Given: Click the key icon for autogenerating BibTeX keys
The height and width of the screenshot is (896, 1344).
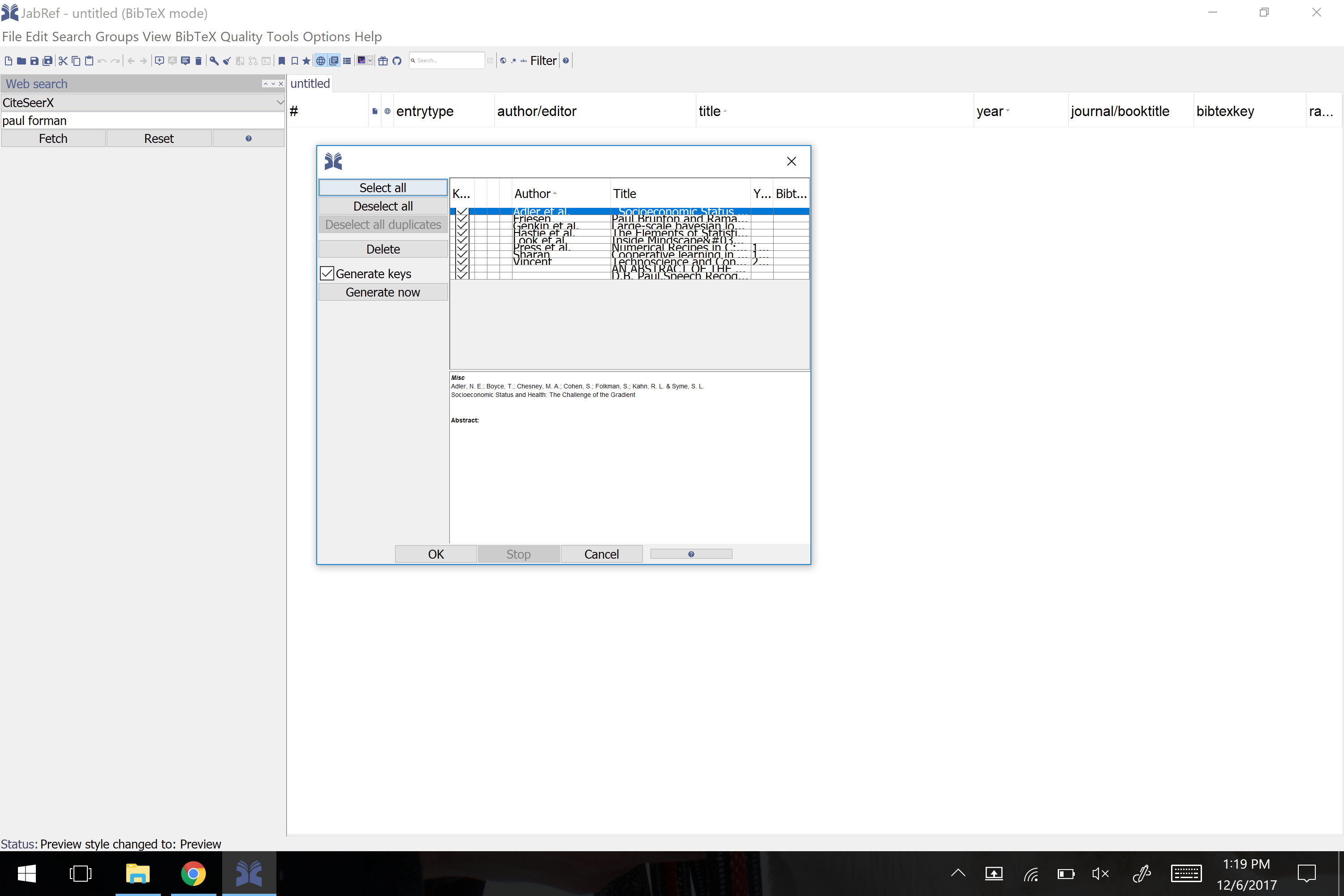Looking at the screenshot, I should 214,60.
